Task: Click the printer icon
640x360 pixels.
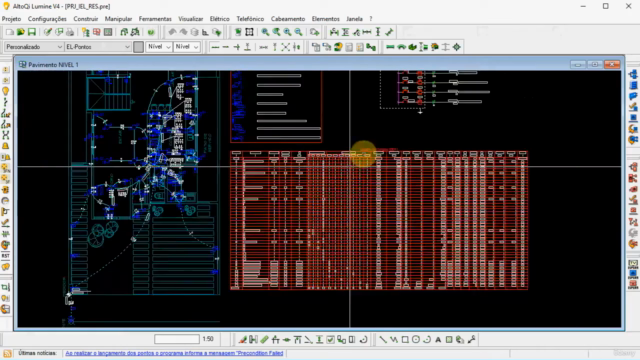Action: click(x=70, y=32)
